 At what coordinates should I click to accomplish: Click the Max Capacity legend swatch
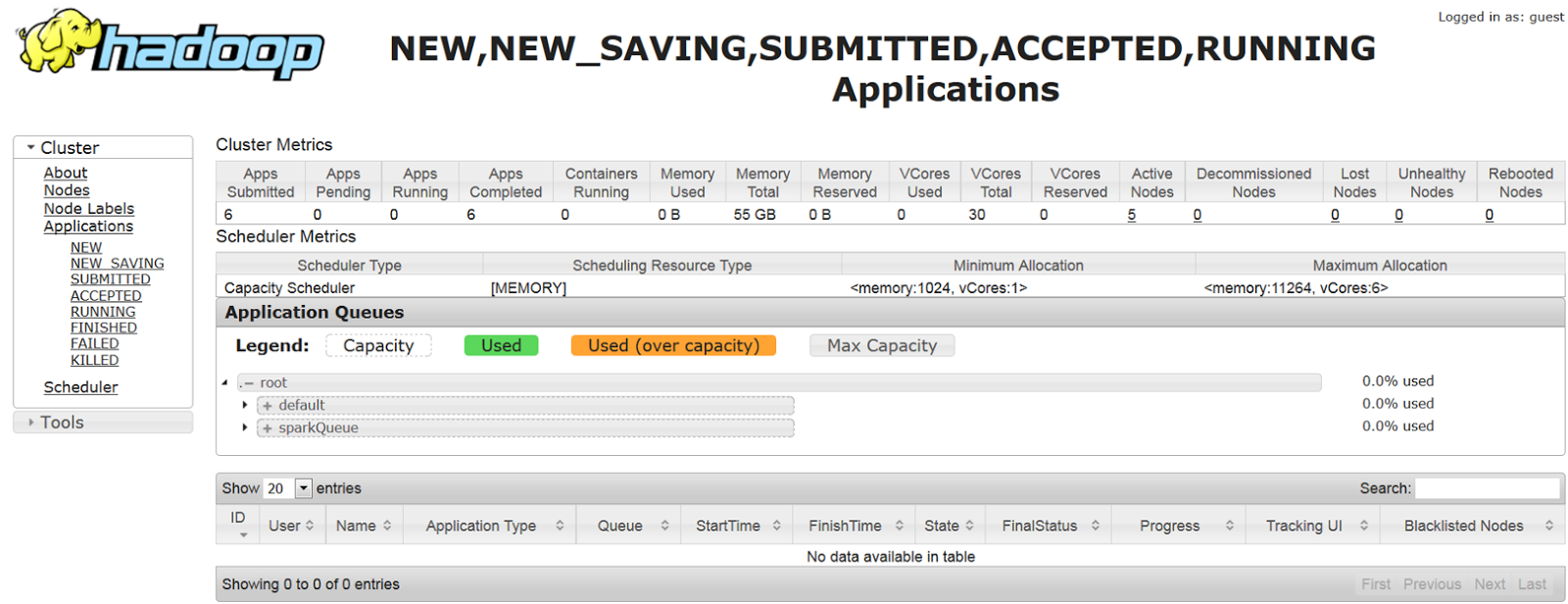[x=882, y=346]
